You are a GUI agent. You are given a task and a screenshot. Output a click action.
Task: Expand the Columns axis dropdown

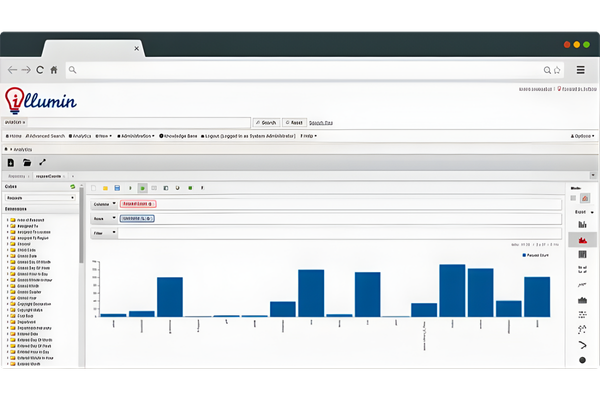click(x=114, y=203)
